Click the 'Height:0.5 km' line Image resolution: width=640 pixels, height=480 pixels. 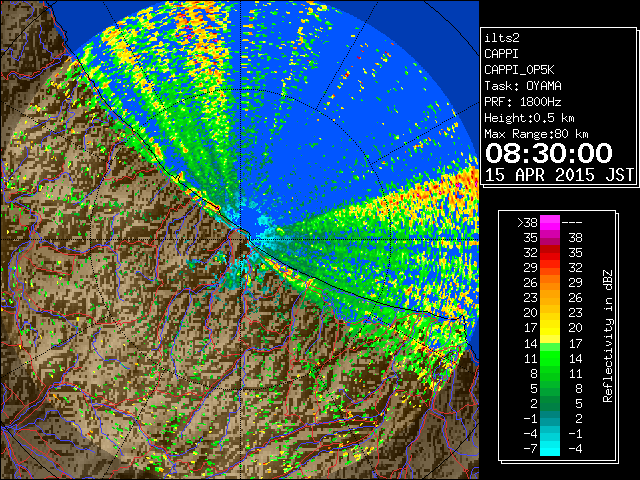coord(529,118)
